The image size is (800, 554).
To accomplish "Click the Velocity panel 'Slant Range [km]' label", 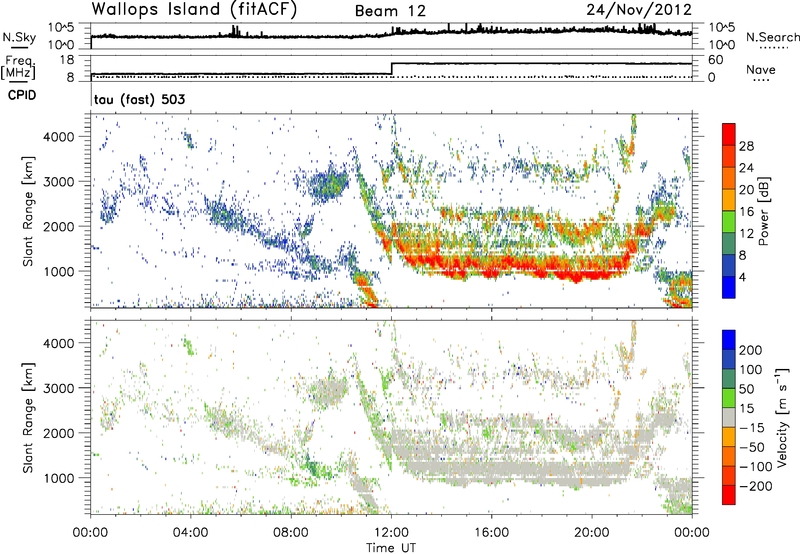I will click(x=28, y=417).
